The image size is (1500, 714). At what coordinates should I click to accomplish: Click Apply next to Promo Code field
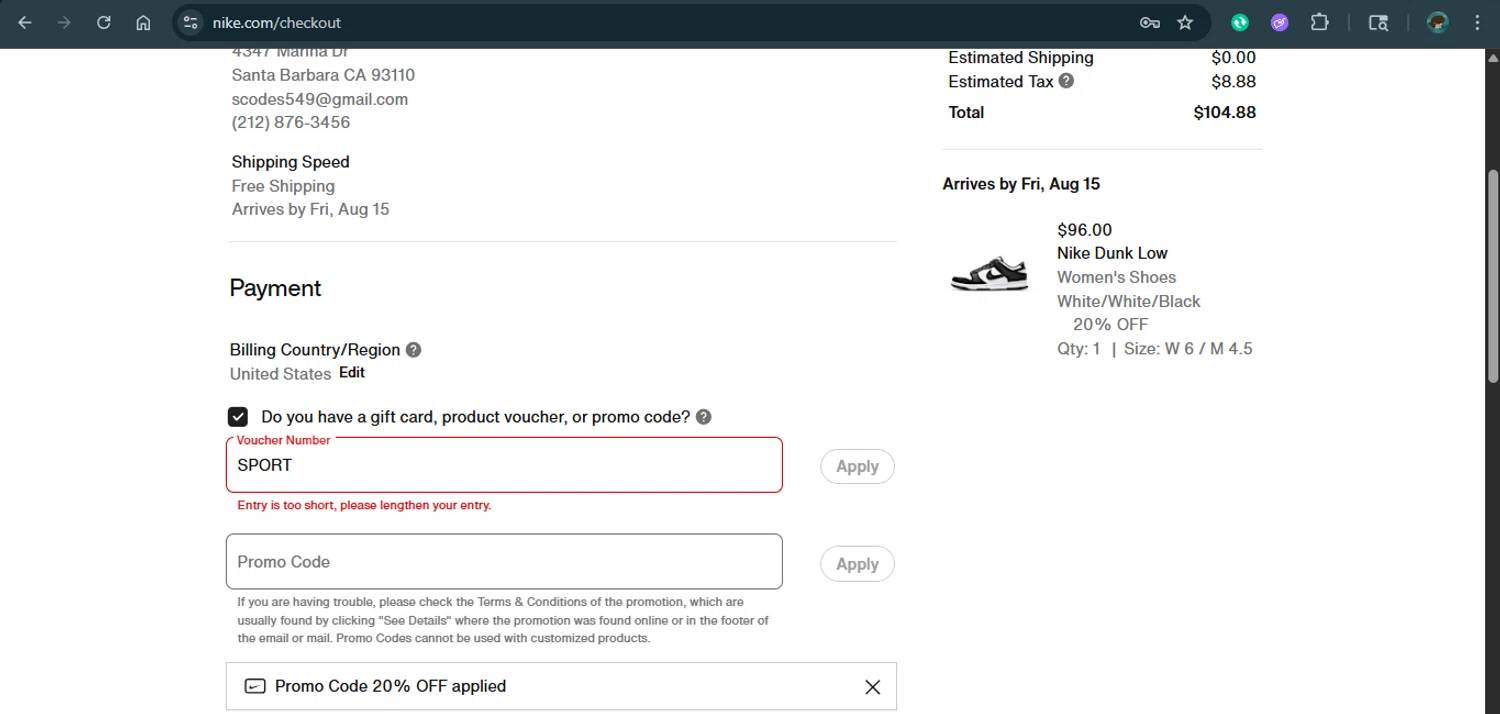(857, 564)
